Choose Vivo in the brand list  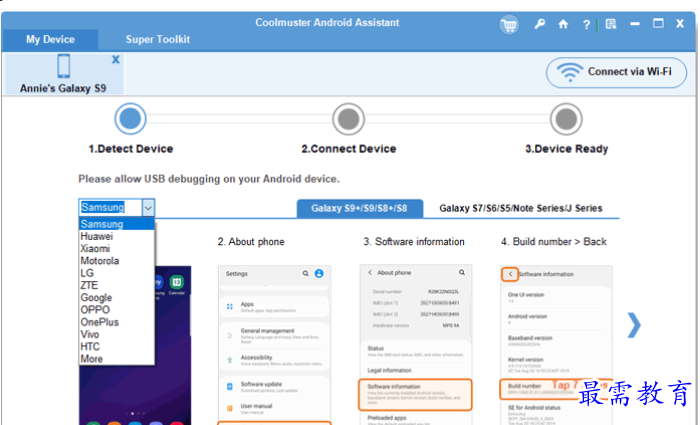pyautogui.click(x=117, y=334)
